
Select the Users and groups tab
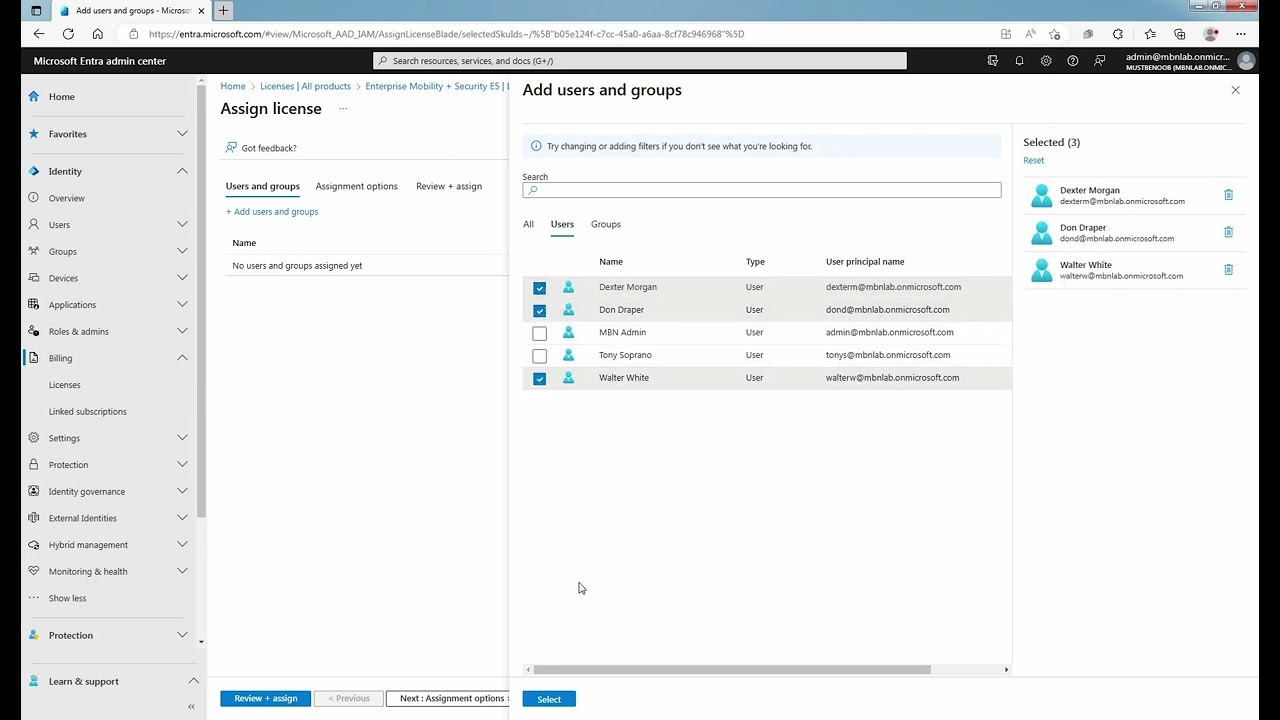pos(263,186)
